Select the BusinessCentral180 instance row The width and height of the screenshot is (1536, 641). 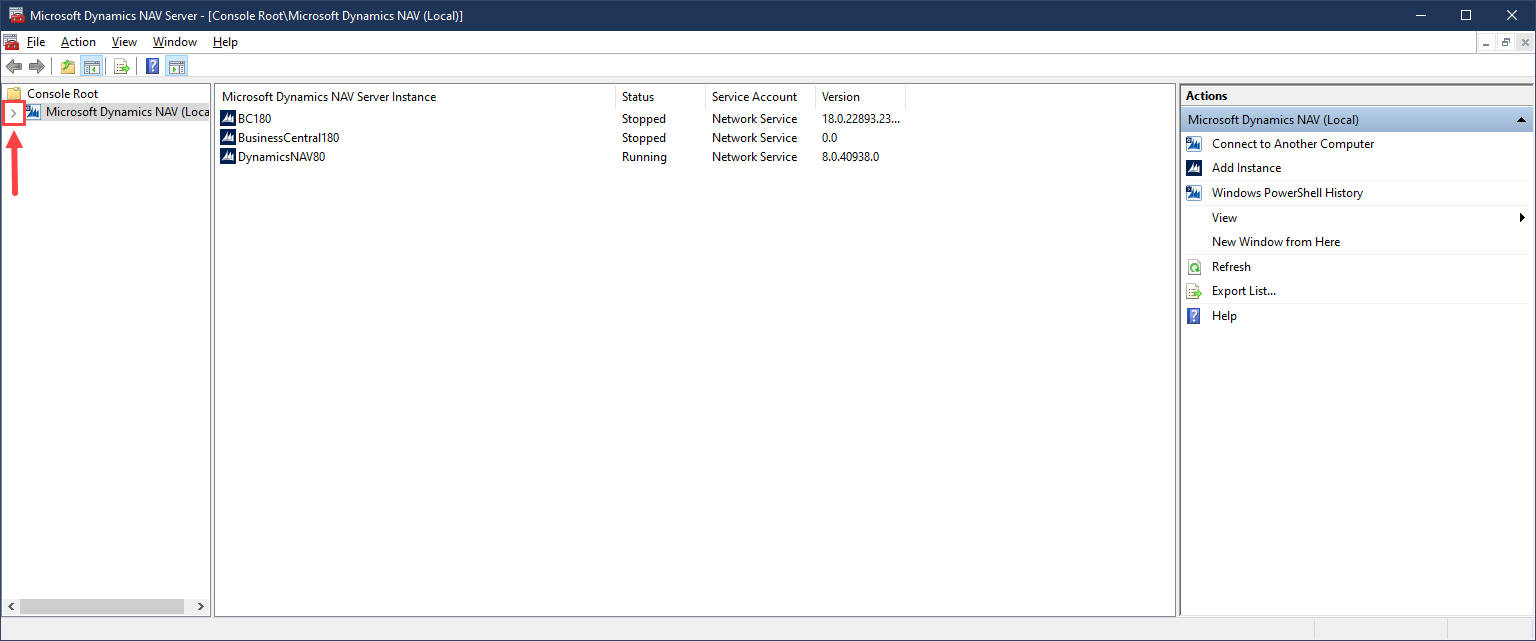point(288,138)
